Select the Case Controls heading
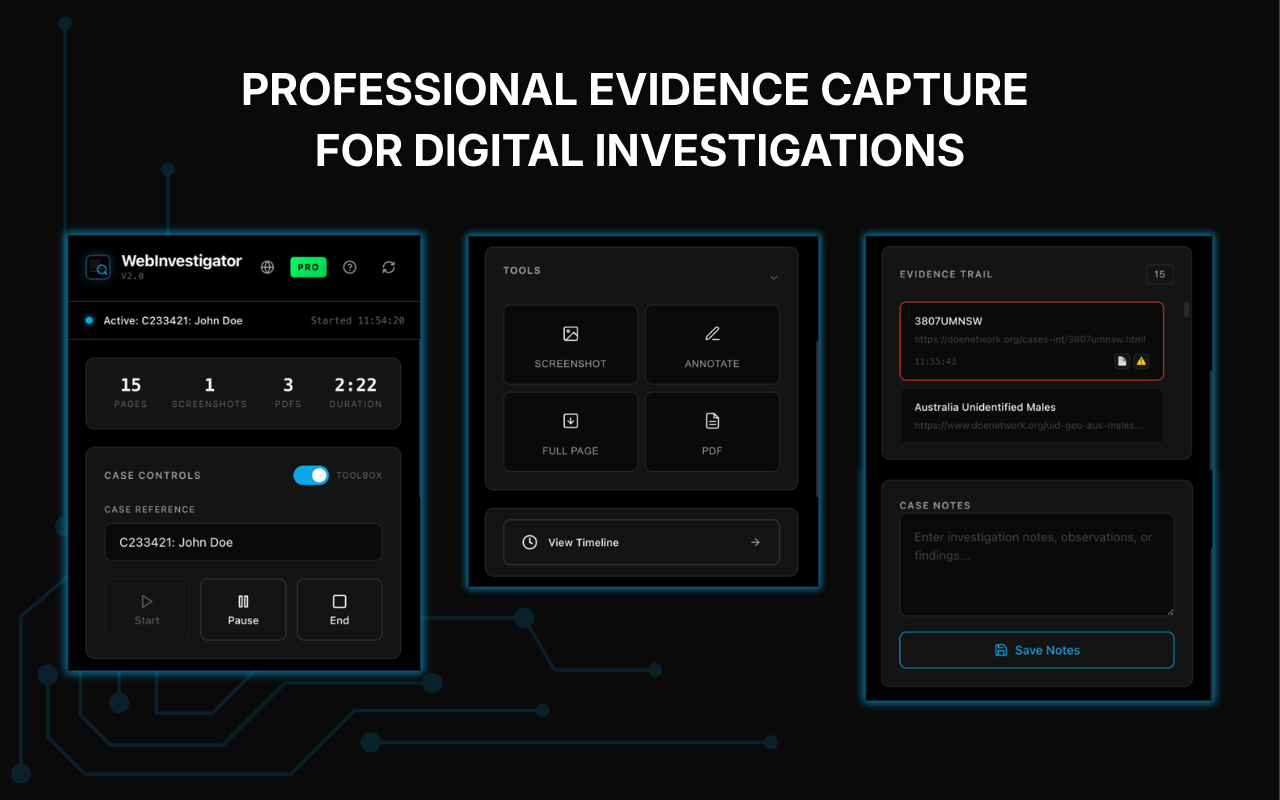 click(152, 475)
